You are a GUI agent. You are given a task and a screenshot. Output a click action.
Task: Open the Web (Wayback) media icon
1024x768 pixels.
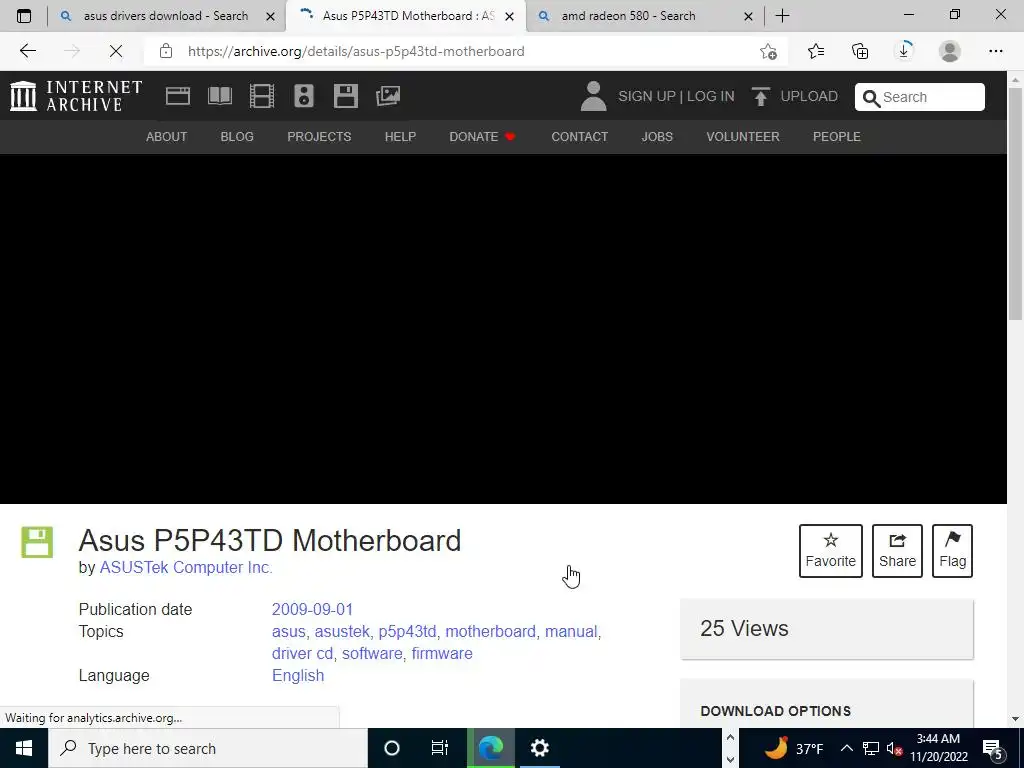(178, 96)
